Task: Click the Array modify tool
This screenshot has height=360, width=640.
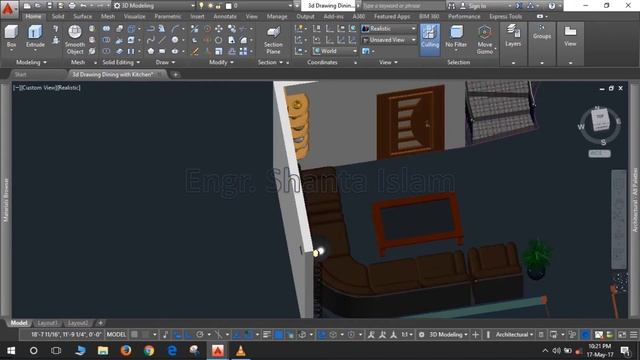Action: pyautogui.click(x=243, y=51)
